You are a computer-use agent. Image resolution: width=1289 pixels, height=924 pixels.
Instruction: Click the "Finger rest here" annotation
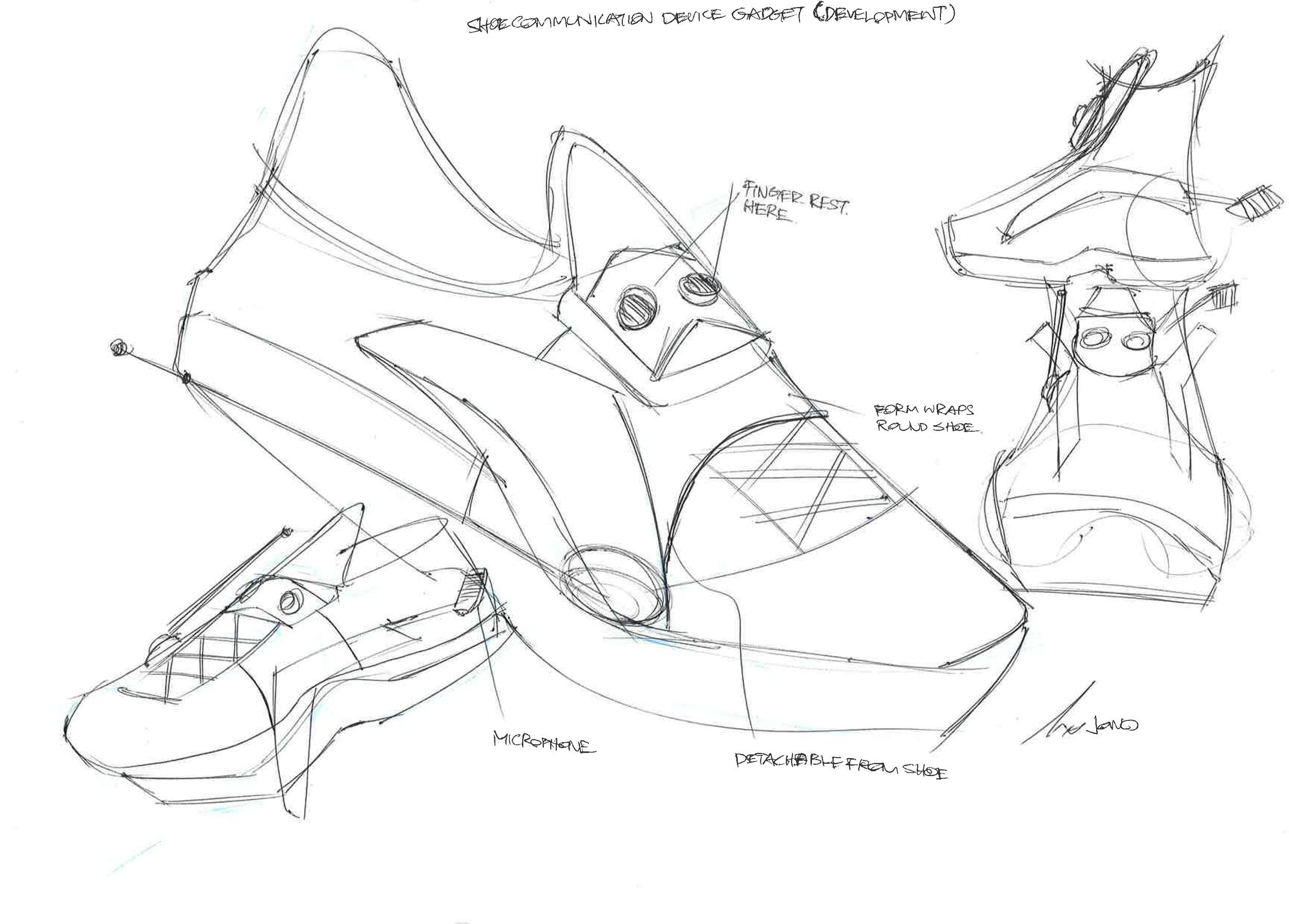tap(796, 201)
